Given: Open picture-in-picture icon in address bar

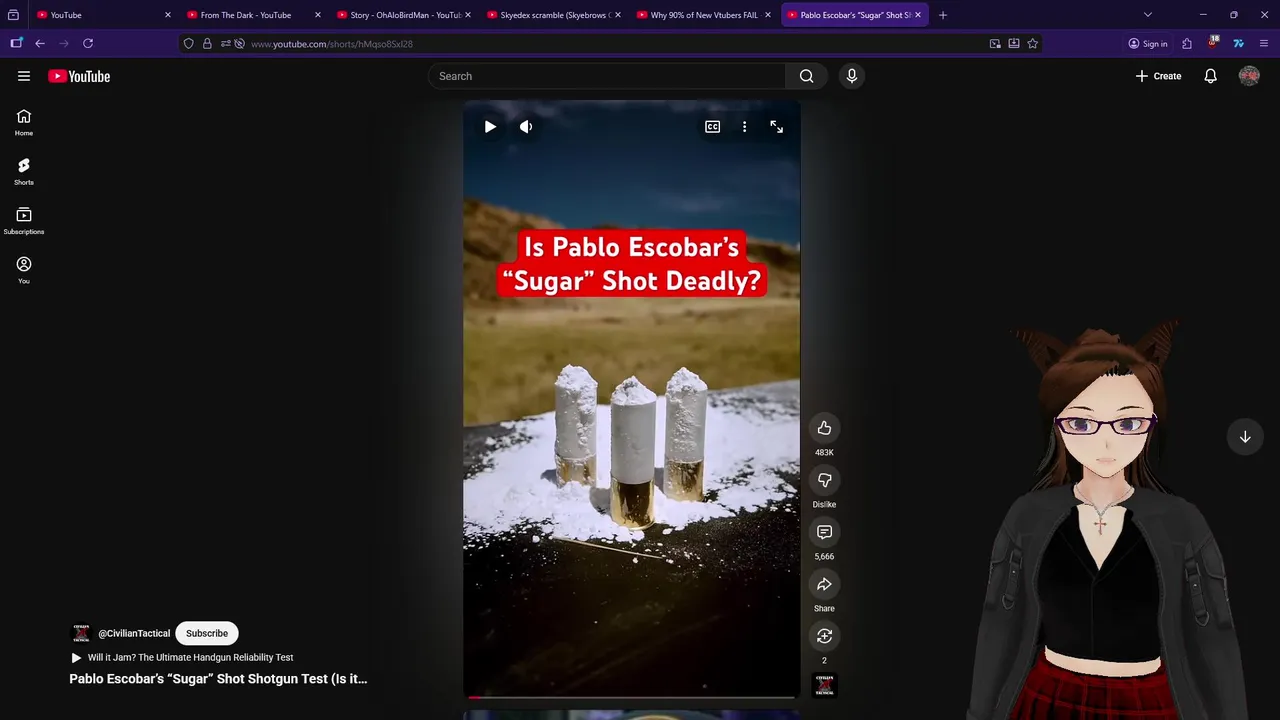Looking at the screenshot, I should pyautogui.click(x=995, y=44).
